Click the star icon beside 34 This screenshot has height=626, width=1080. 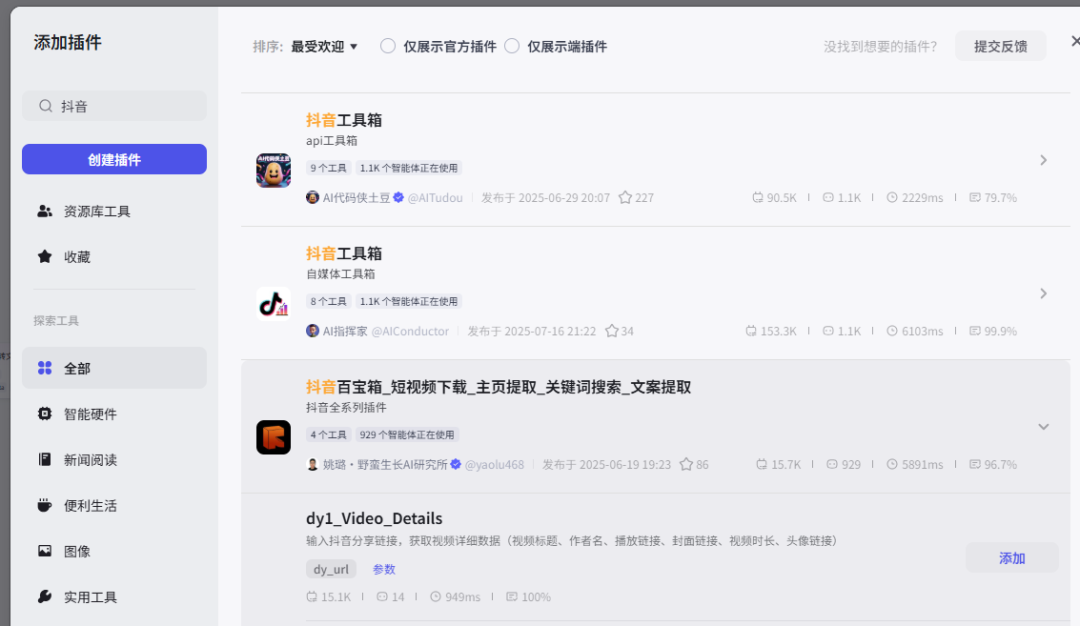[611, 331]
